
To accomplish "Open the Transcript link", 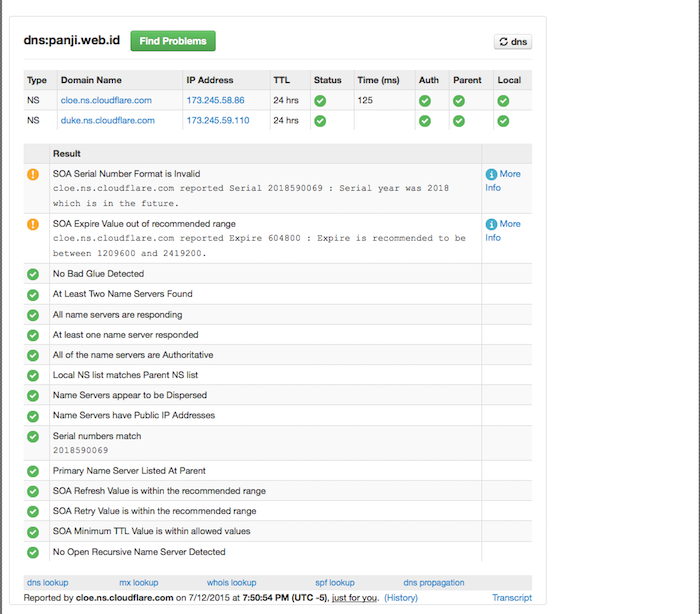I will tap(512, 598).
